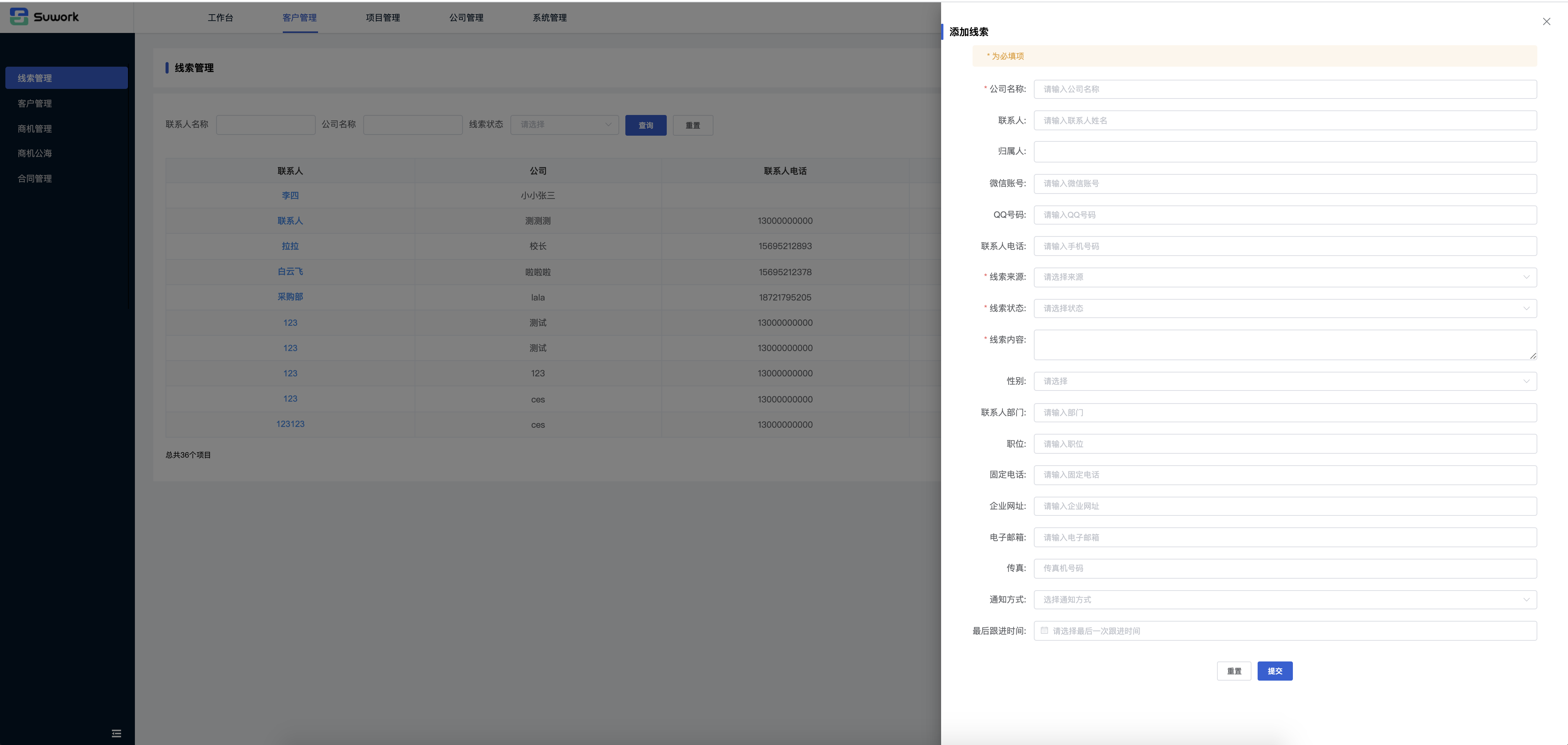Image resolution: width=1568 pixels, height=745 pixels.
Task: Click the 线索内容 text area
Action: (1285, 345)
